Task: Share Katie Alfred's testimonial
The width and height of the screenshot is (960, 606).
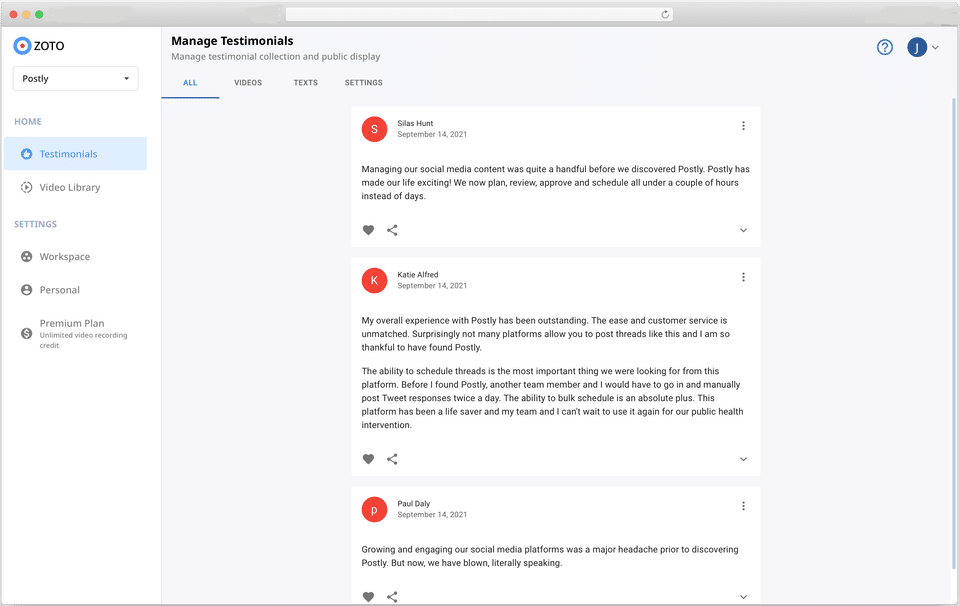Action: click(392, 459)
